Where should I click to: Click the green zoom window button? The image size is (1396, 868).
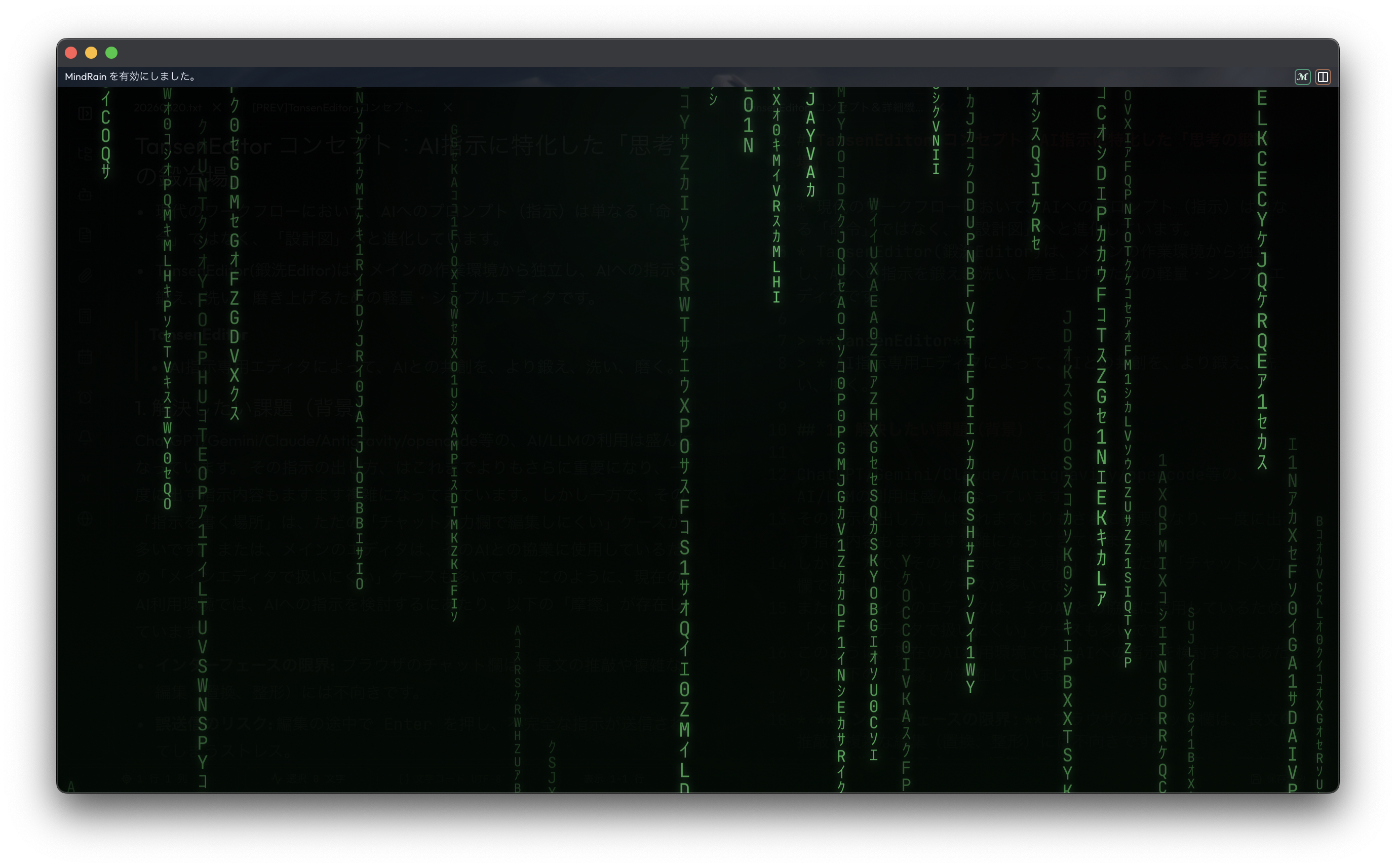111,53
